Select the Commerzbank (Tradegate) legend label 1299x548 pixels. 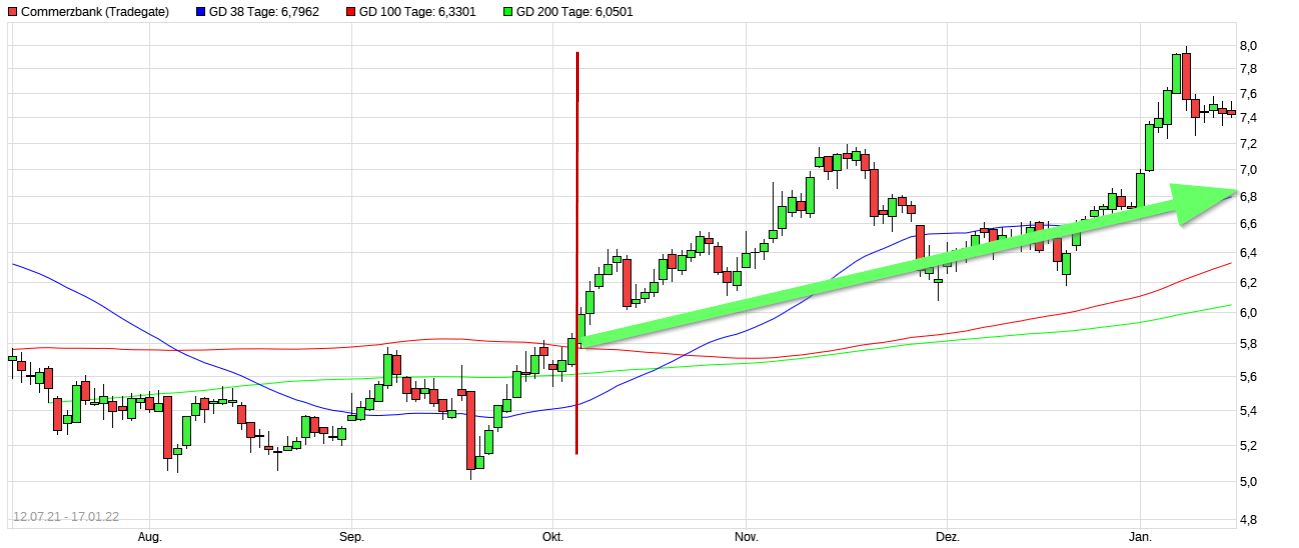point(95,12)
